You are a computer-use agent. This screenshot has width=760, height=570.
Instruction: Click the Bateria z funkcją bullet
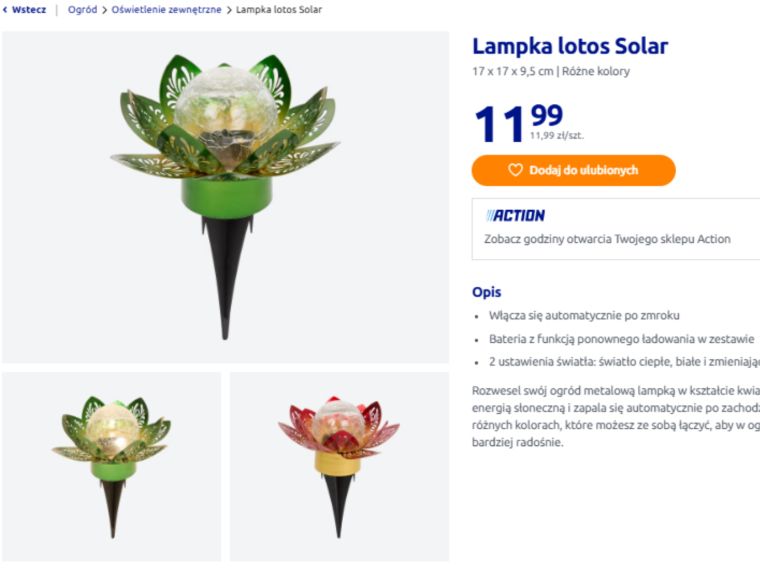(x=621, y=338)
